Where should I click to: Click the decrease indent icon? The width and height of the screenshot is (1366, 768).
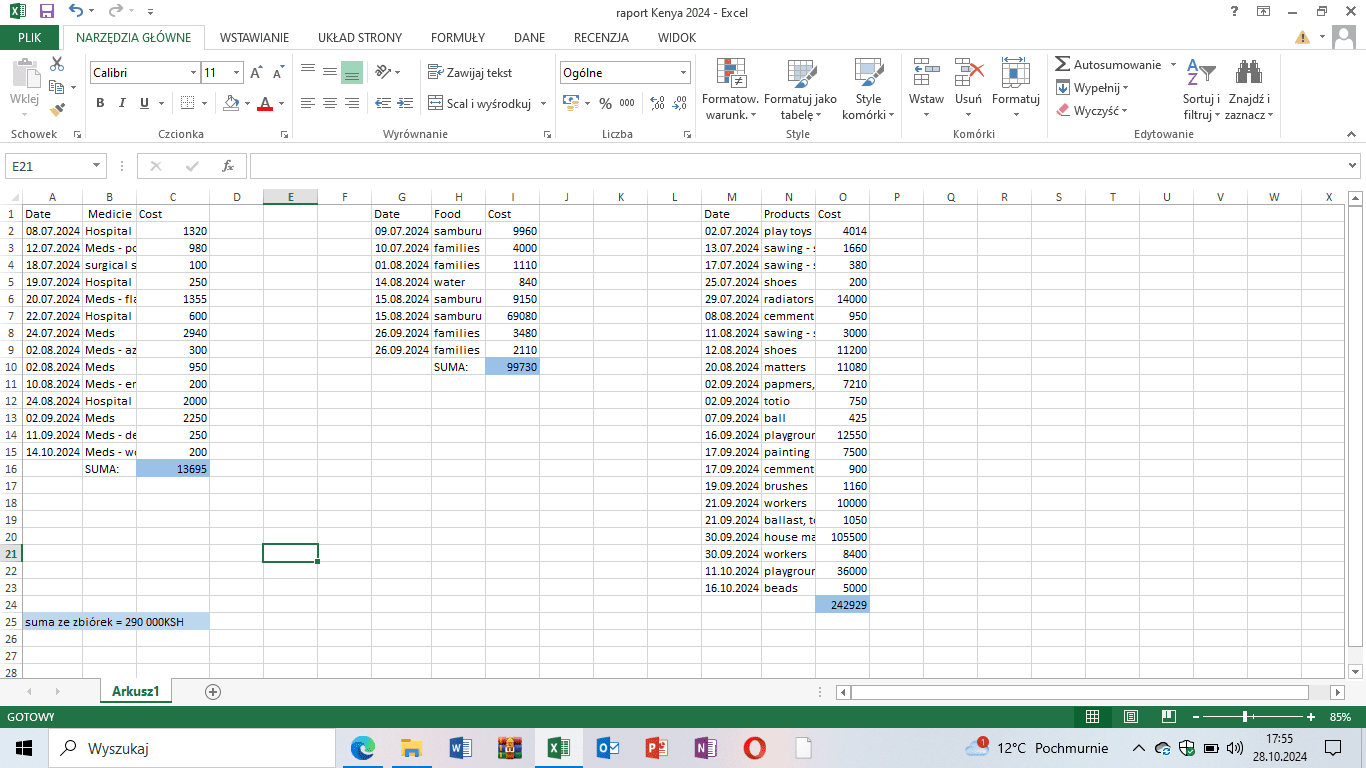click(383, 103)
